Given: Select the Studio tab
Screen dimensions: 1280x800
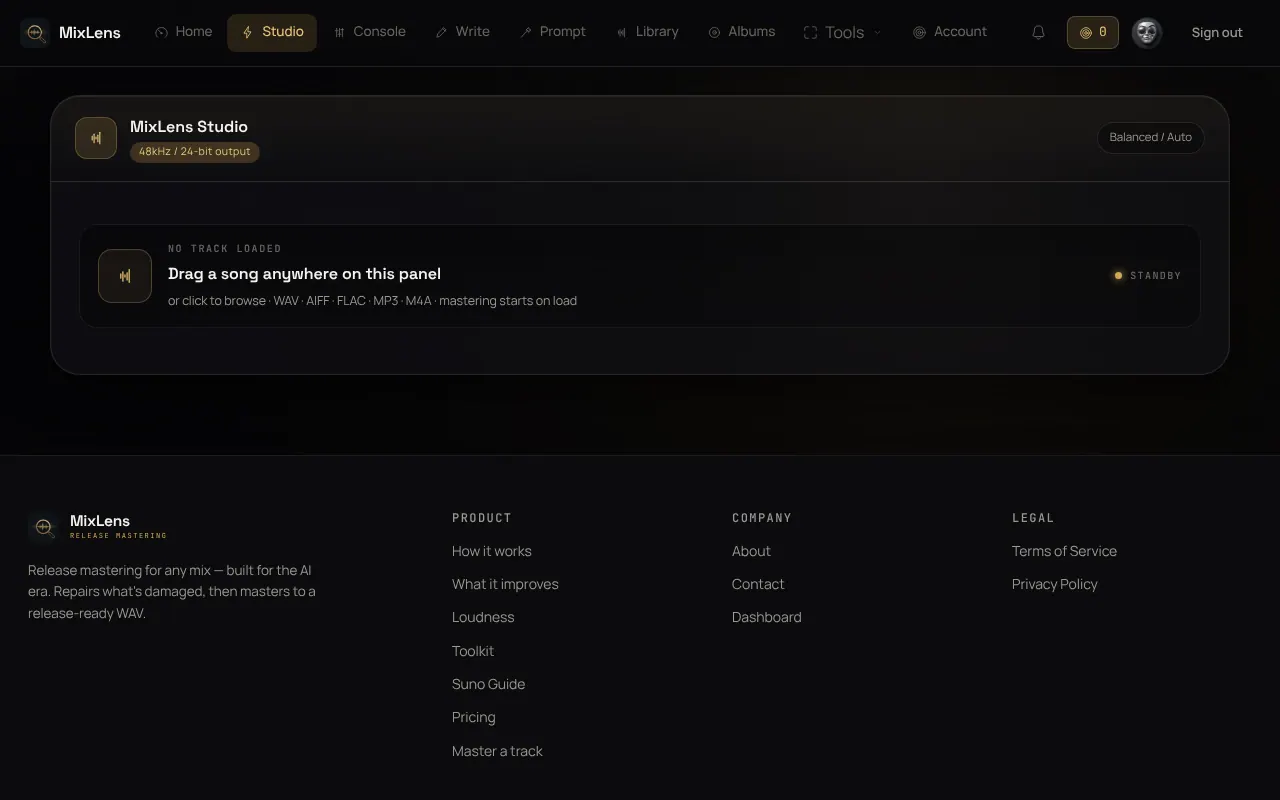Looking at the screenshot, I should [x=272, y=32].
